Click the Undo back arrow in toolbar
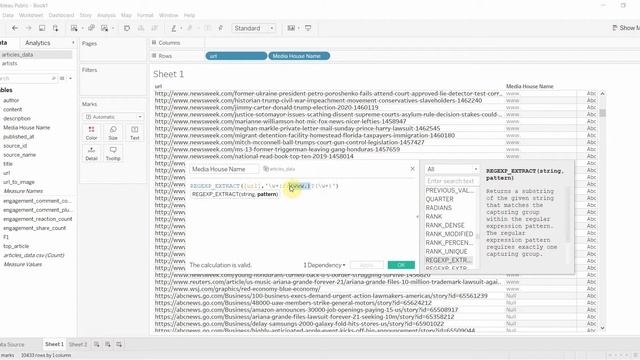 [15, 28]
